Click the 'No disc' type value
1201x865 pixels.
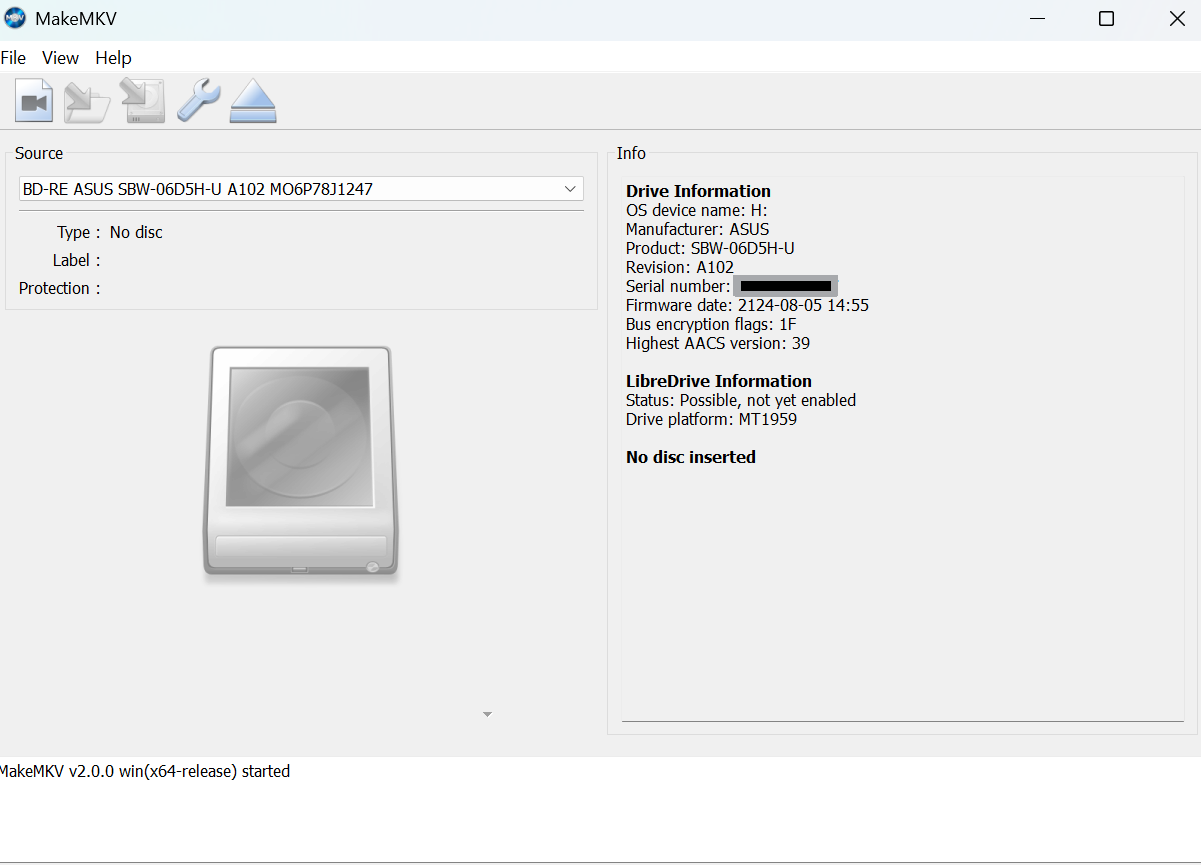[x=136, y=232]
